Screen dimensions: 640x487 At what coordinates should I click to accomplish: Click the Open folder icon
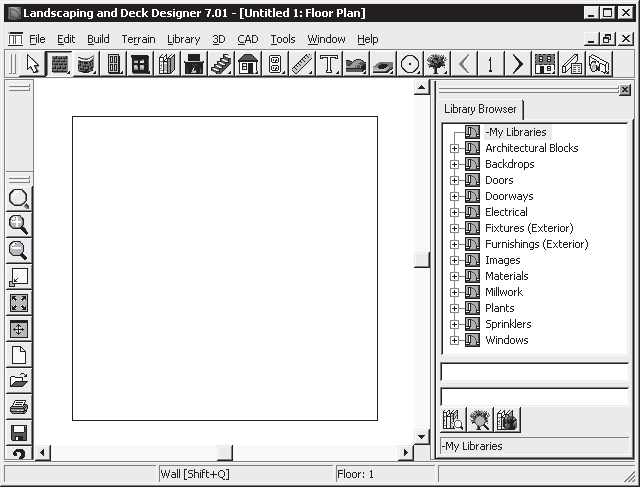(x=19, y=381)
